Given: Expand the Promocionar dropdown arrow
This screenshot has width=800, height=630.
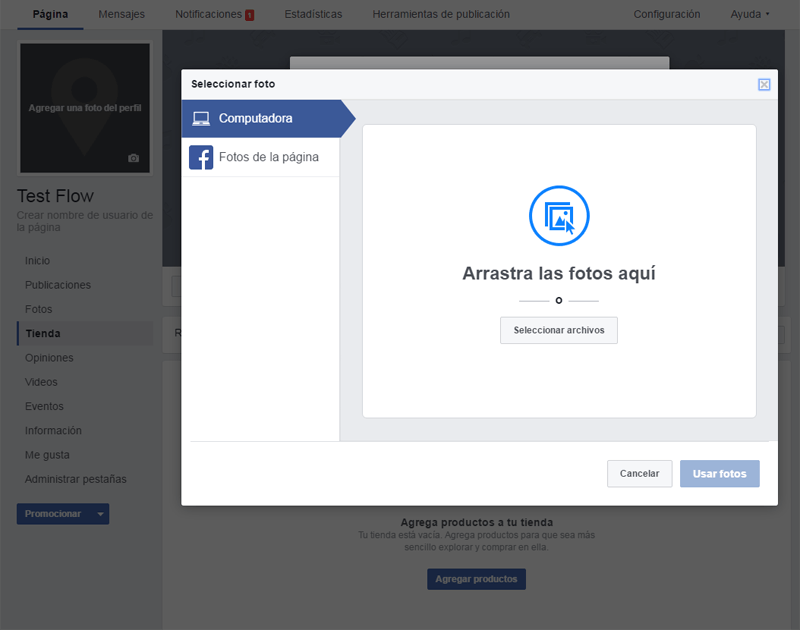Looking at the screenshot, I should point(101,514).
